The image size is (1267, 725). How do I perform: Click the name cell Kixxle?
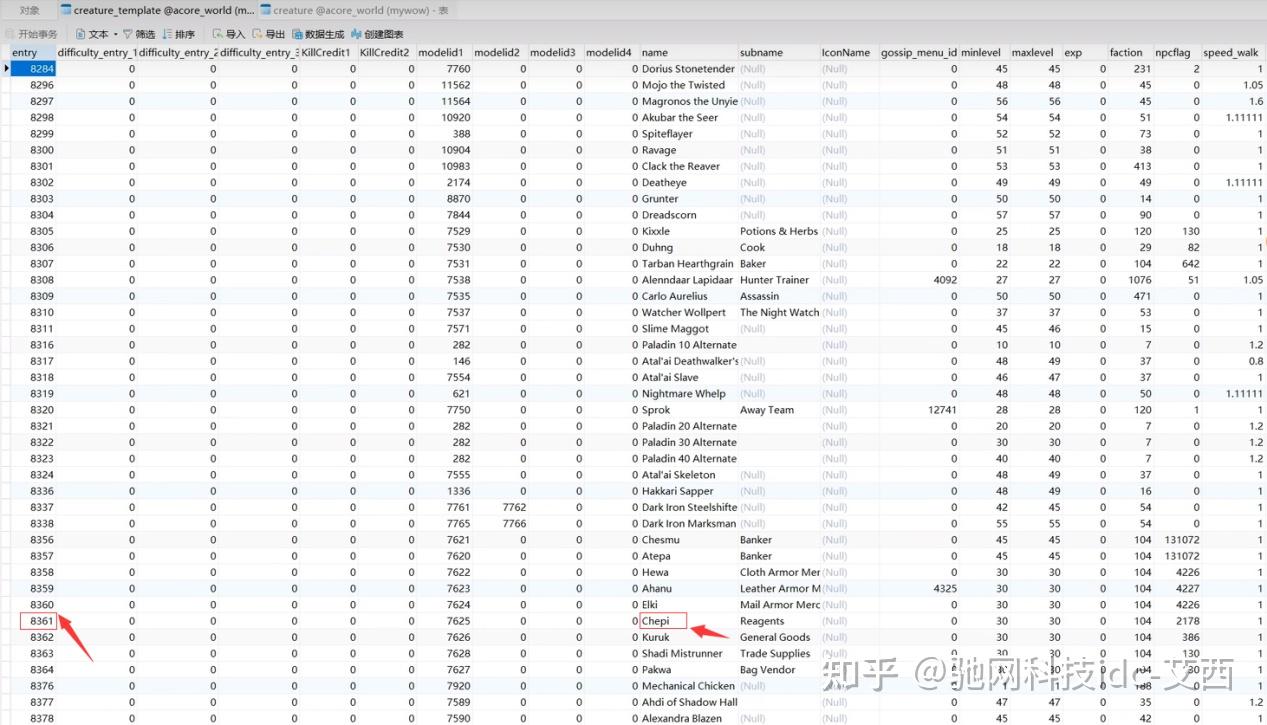click(x=656, y=231)
